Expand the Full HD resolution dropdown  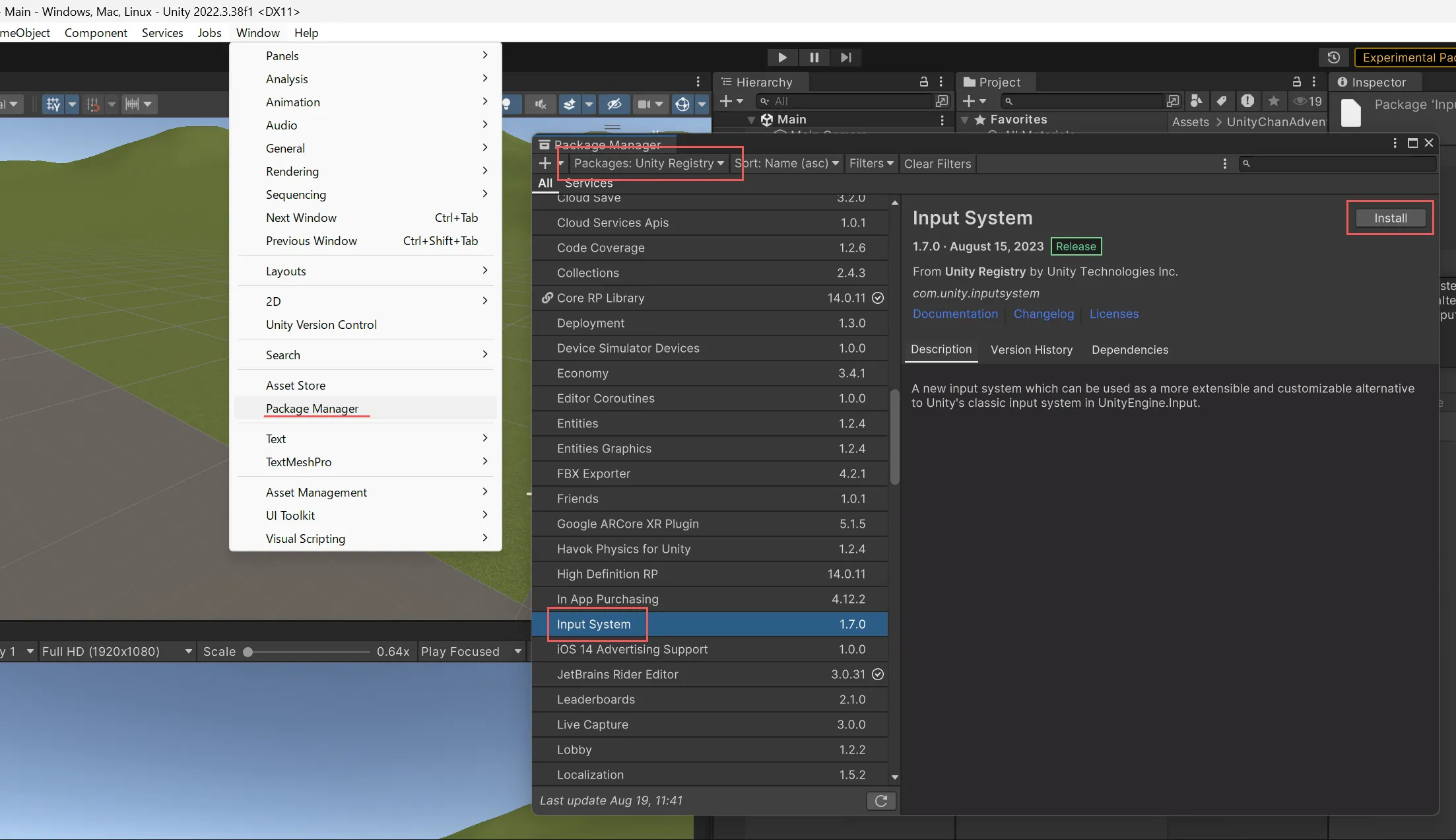[x=116, y=652]
